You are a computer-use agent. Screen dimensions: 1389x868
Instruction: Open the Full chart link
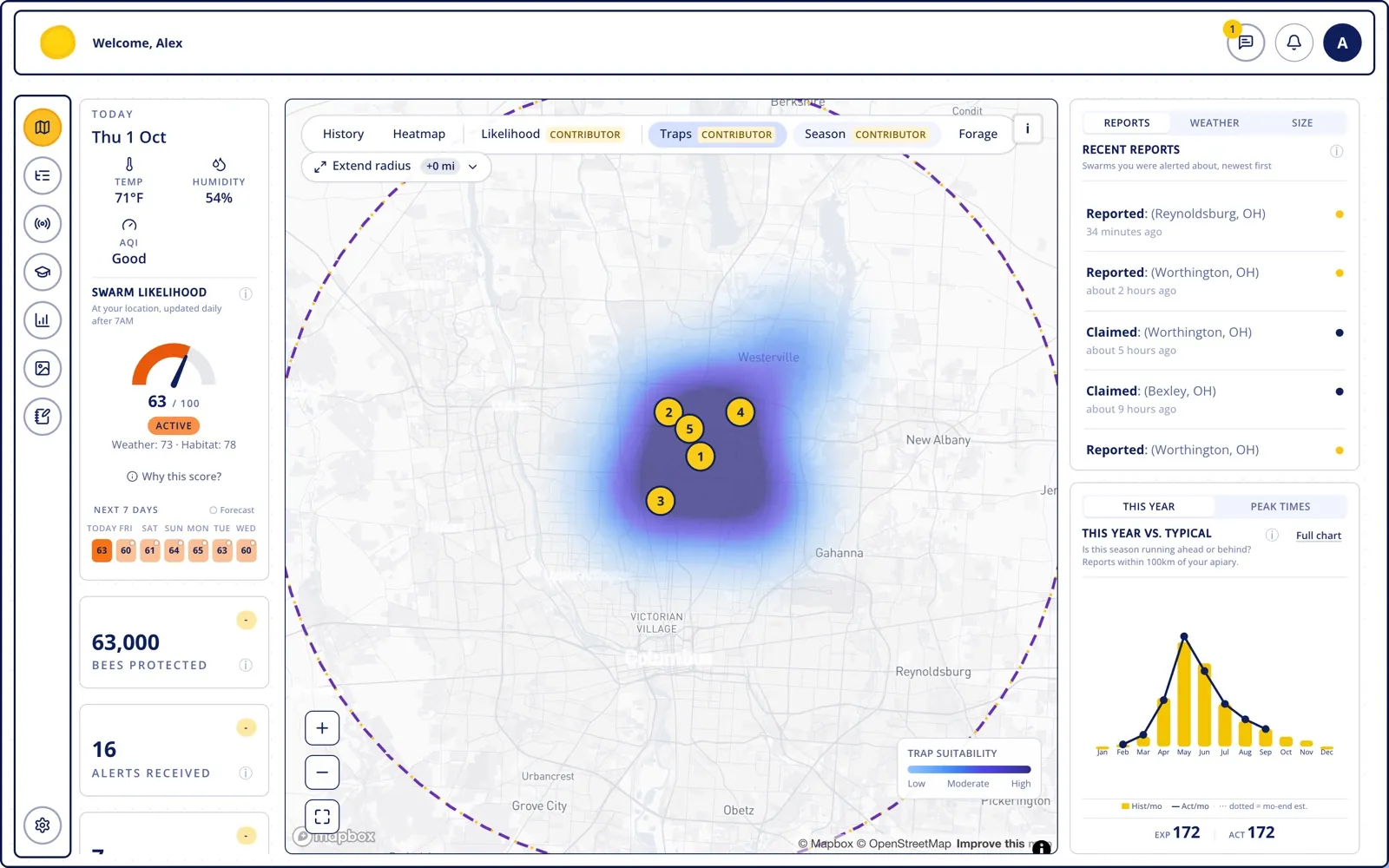pyautogui.click(x=1318, y=536)
